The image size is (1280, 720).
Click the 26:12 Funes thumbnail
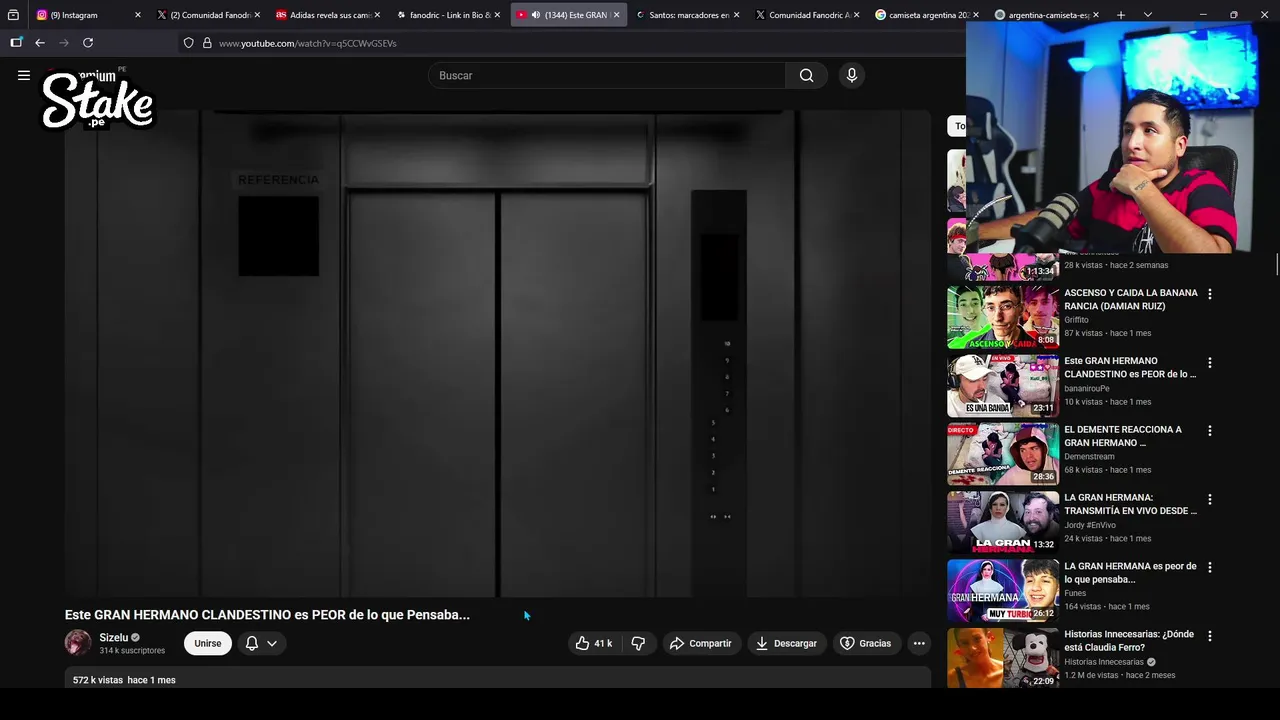(x=1003, y=590)
